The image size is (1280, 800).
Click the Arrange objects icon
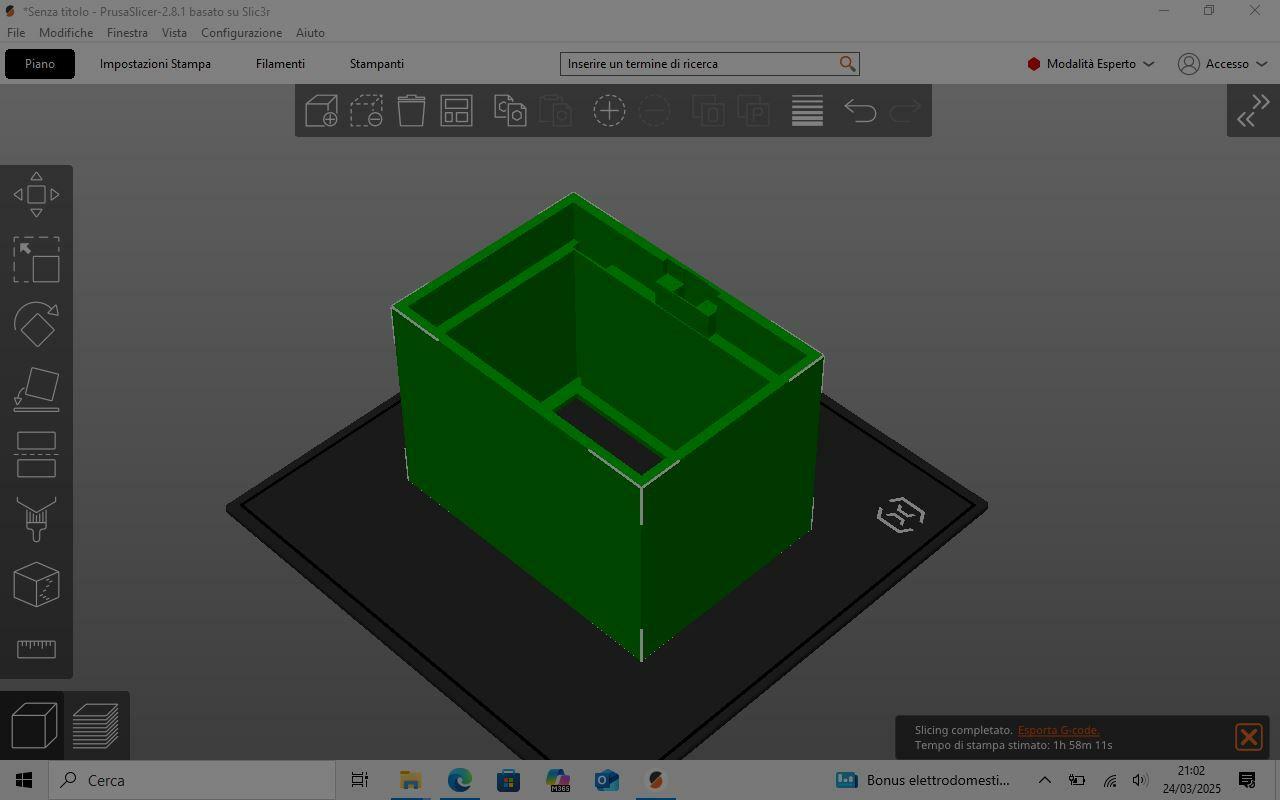(456, 110)
